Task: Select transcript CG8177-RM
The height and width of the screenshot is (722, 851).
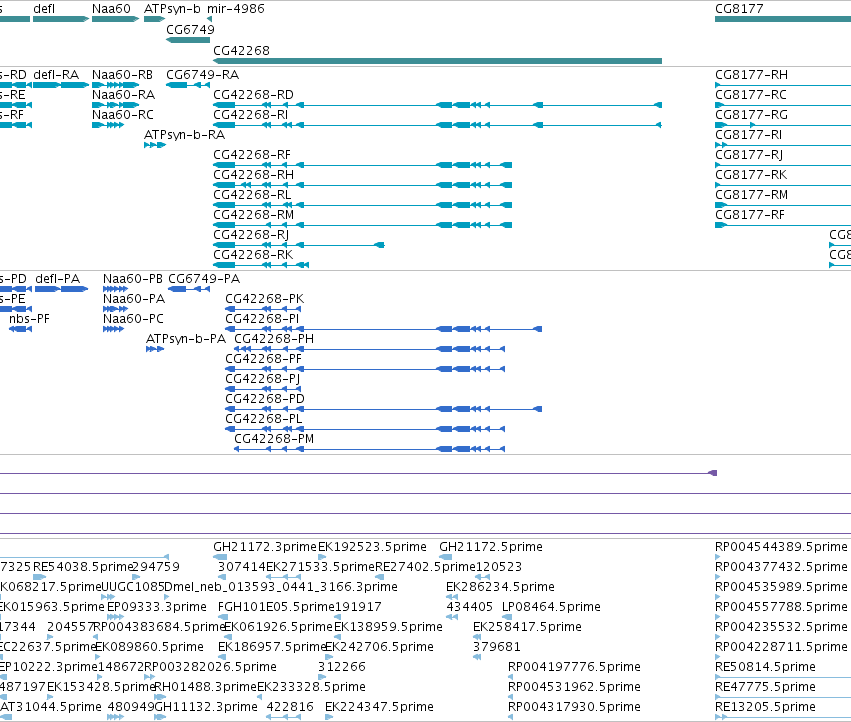Action: coord(783,205)
